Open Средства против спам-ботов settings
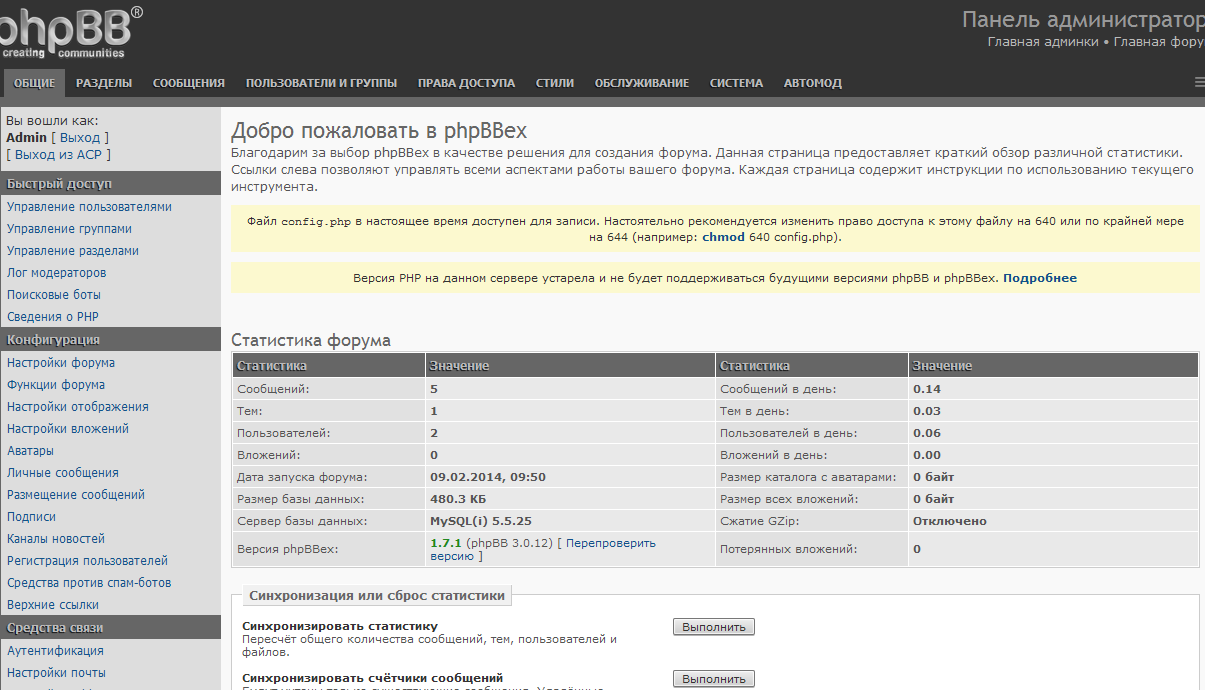 [89, 583]
